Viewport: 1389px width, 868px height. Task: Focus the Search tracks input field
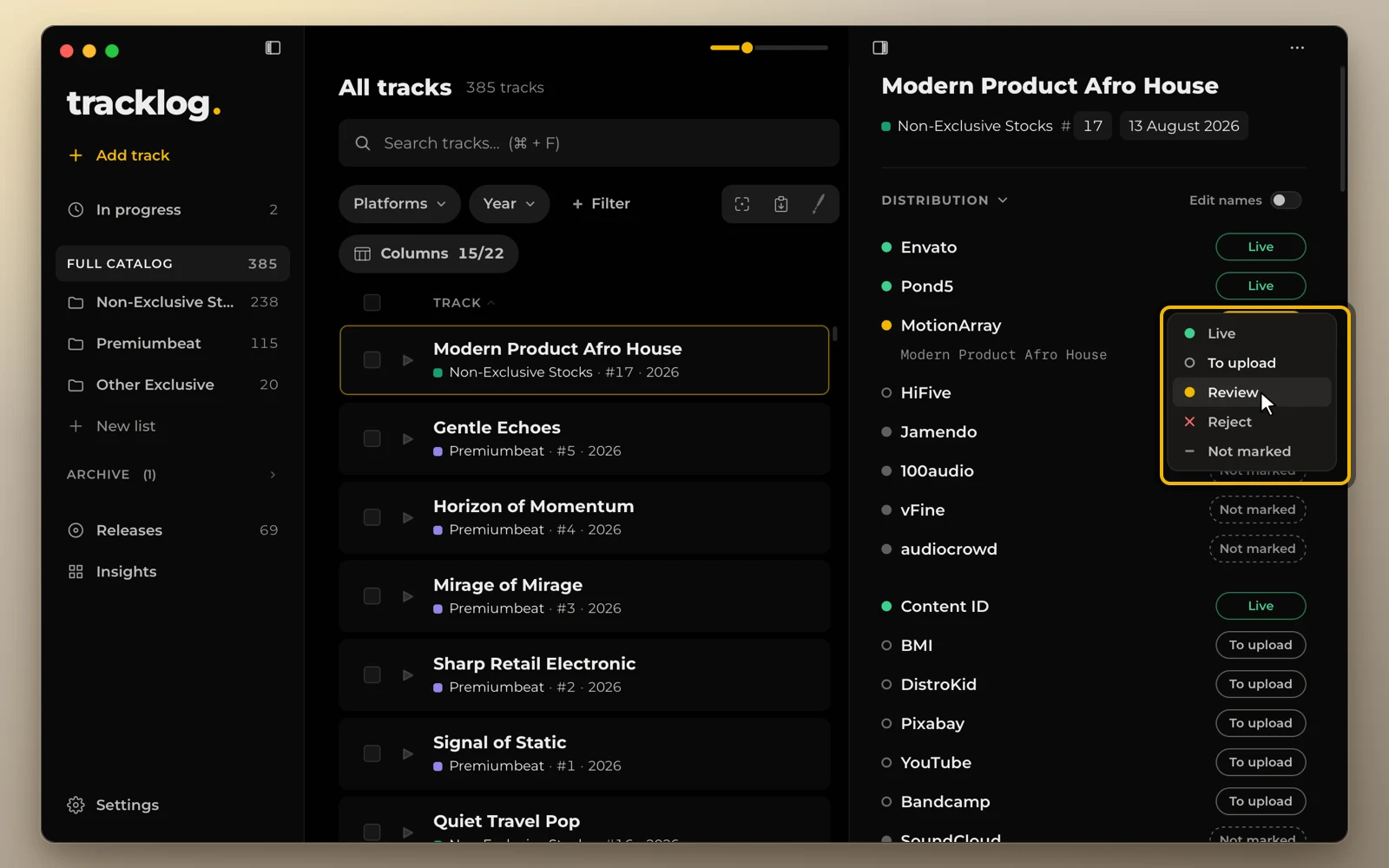(x=589, y=143)
